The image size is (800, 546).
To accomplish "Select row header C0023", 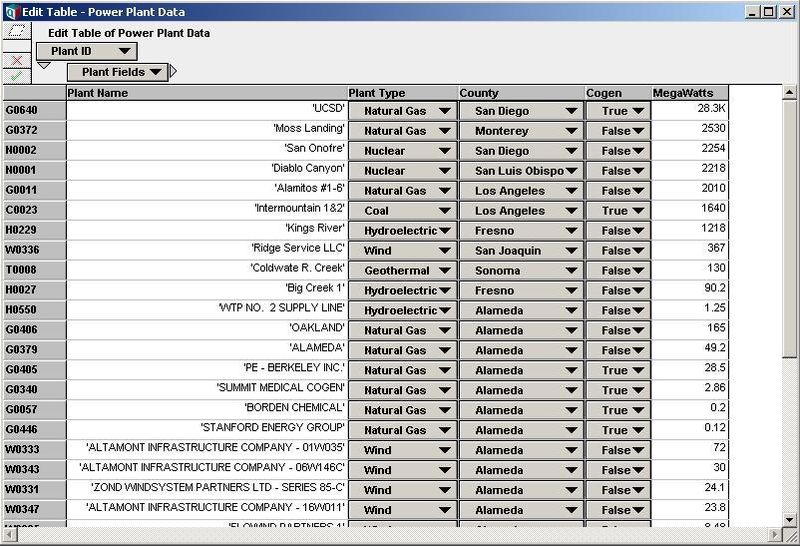I will tap(35, 210).
